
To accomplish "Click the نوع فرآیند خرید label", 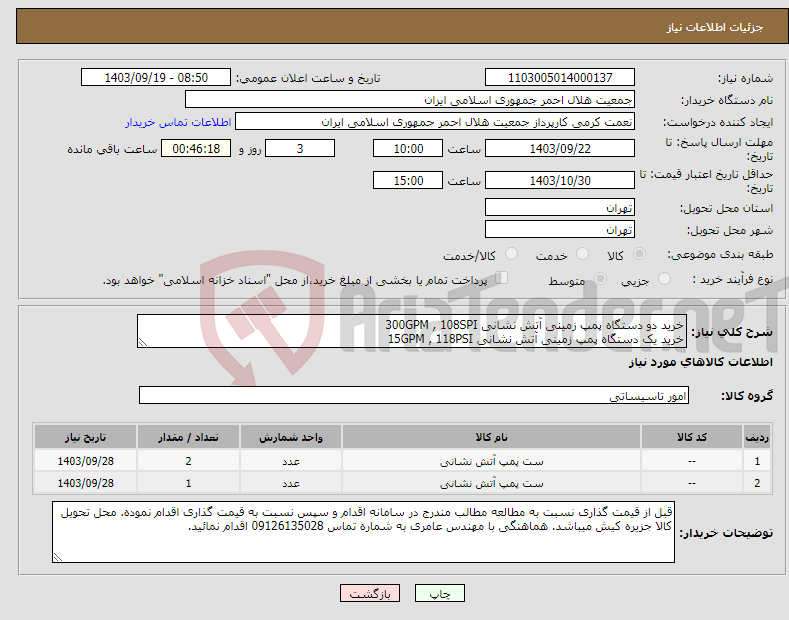I will [733, 279].
